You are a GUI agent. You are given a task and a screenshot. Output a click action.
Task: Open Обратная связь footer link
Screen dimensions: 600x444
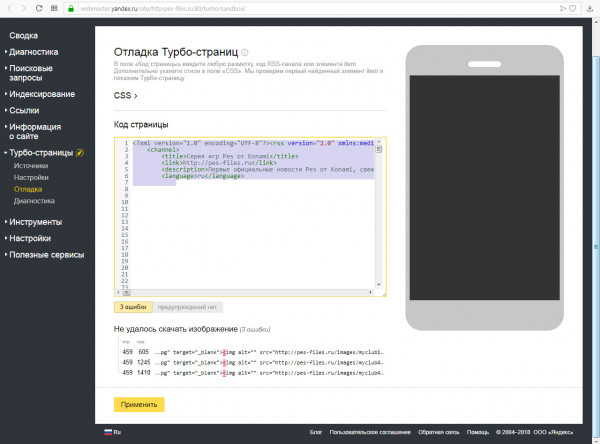coord(439,432)
